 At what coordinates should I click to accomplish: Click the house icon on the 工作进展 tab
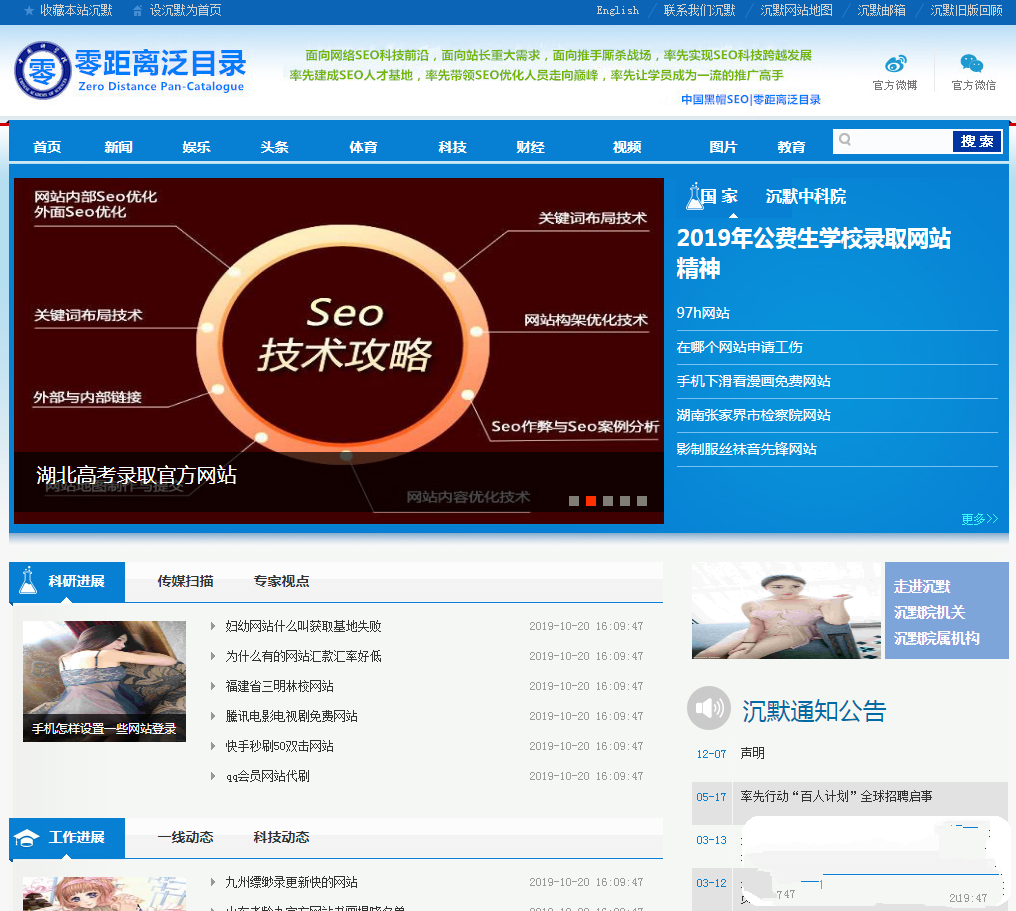pos(28,838)
